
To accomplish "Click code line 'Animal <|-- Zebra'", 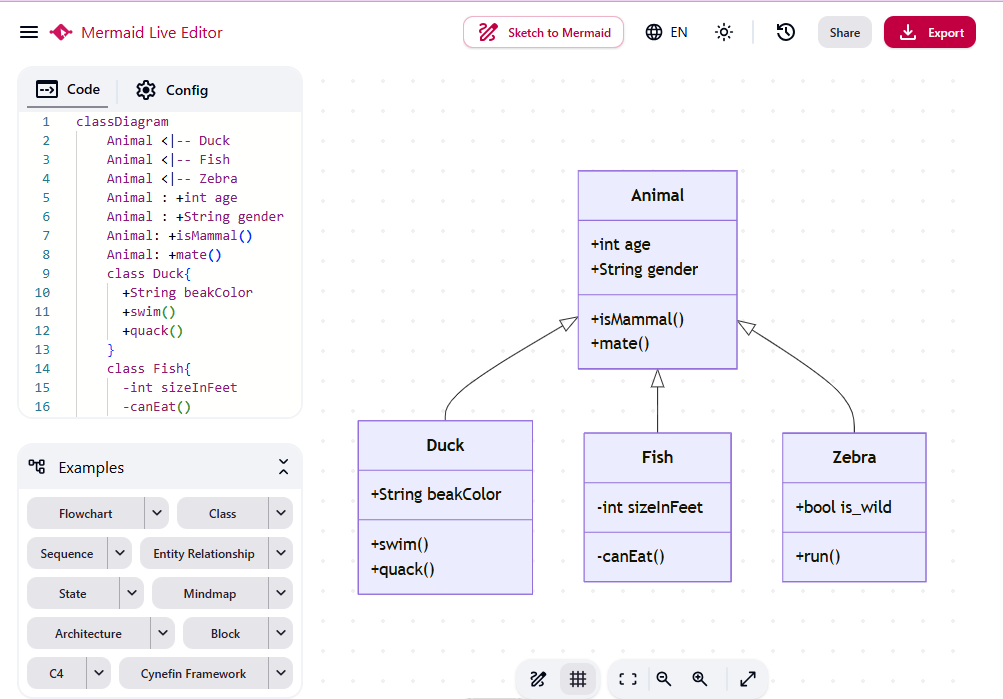I will pyautogui.click(x=172, y=178).
